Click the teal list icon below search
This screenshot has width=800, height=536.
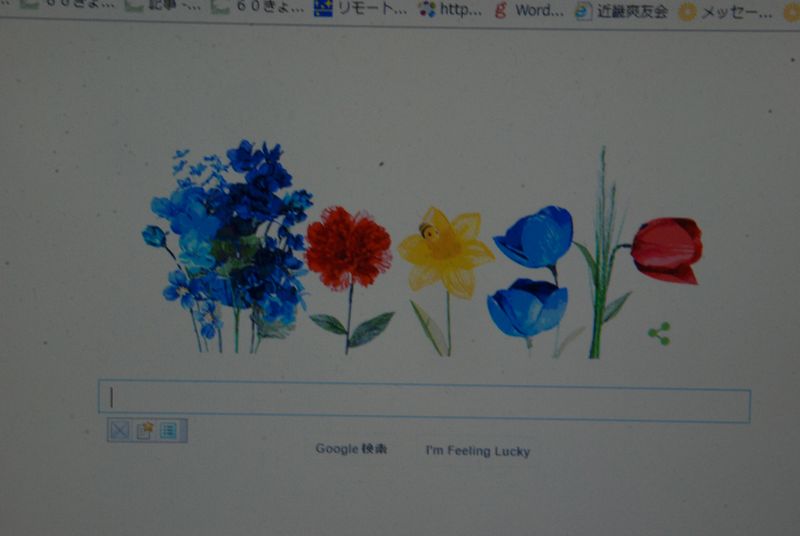pos(169,431)
